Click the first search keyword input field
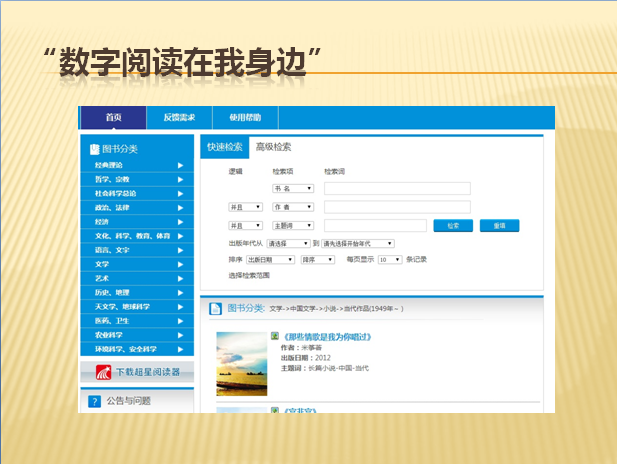This screenshot has height=464, width=617. coord(397,188)
